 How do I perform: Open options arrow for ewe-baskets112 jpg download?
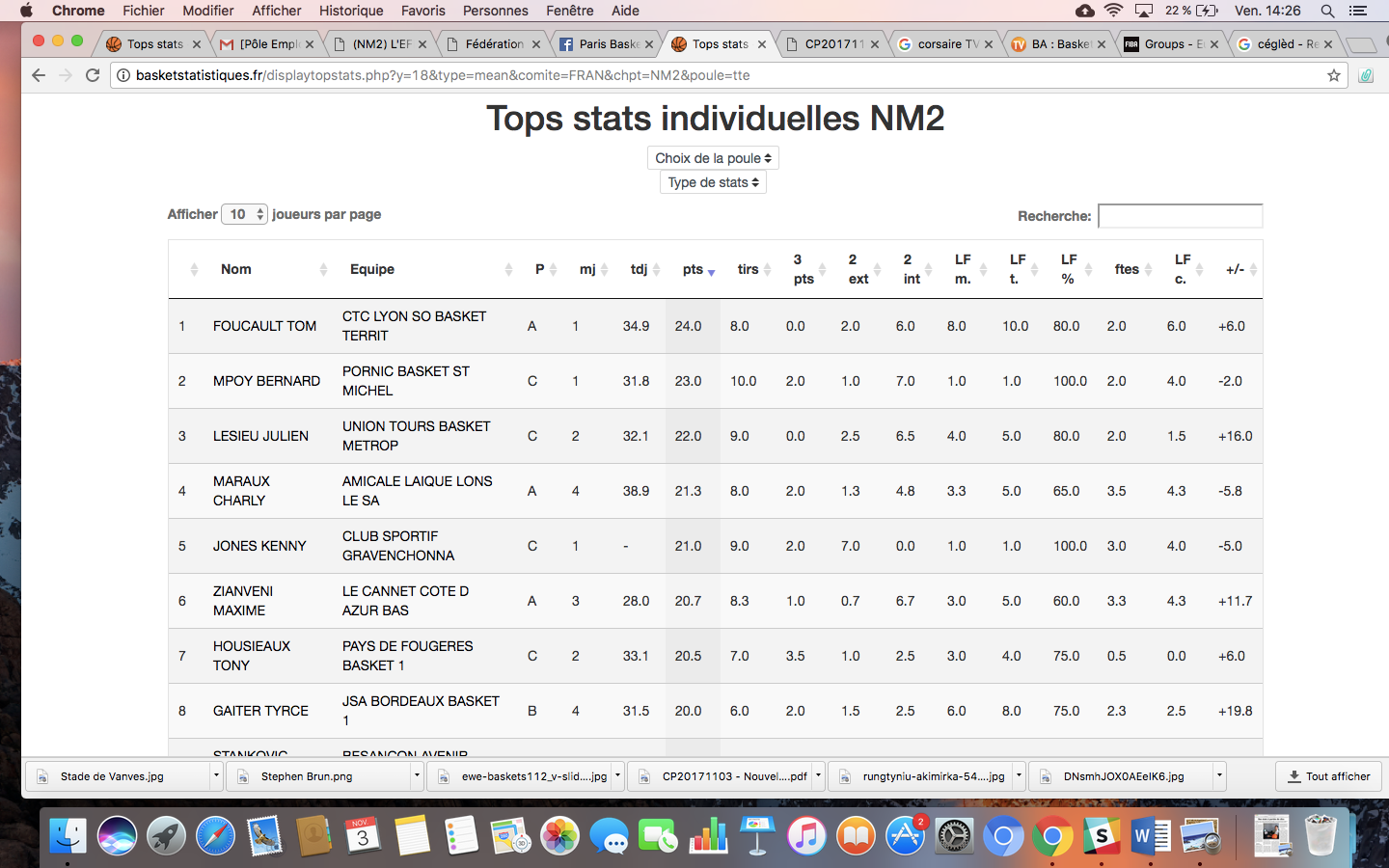point(617,775)
